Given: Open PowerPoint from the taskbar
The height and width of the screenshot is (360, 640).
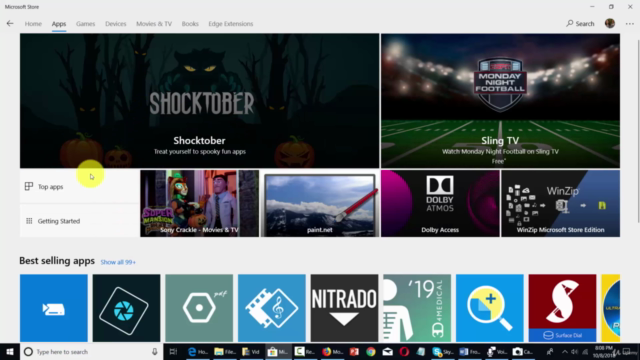Looking at the screenshot, I should pyautogui.click(x=354, y=351).
